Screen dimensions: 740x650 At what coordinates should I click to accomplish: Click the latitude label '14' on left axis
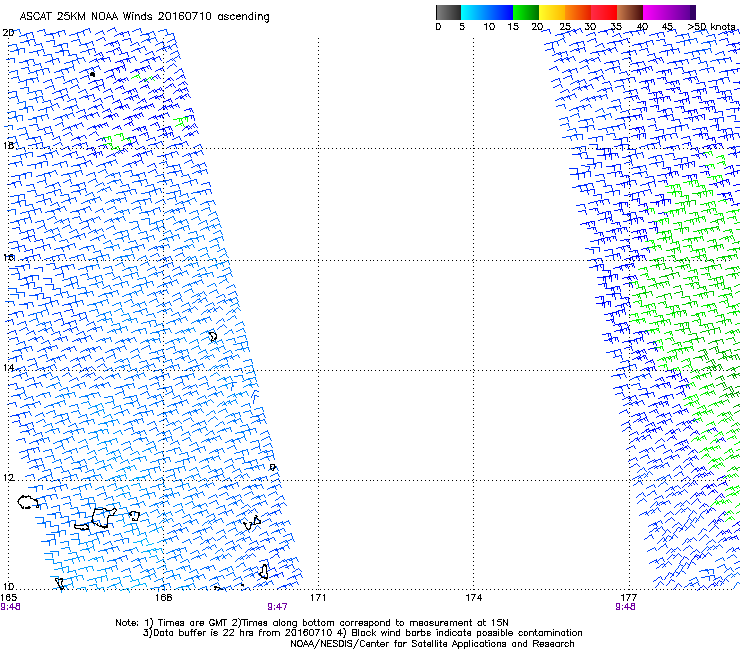(8, 368)
